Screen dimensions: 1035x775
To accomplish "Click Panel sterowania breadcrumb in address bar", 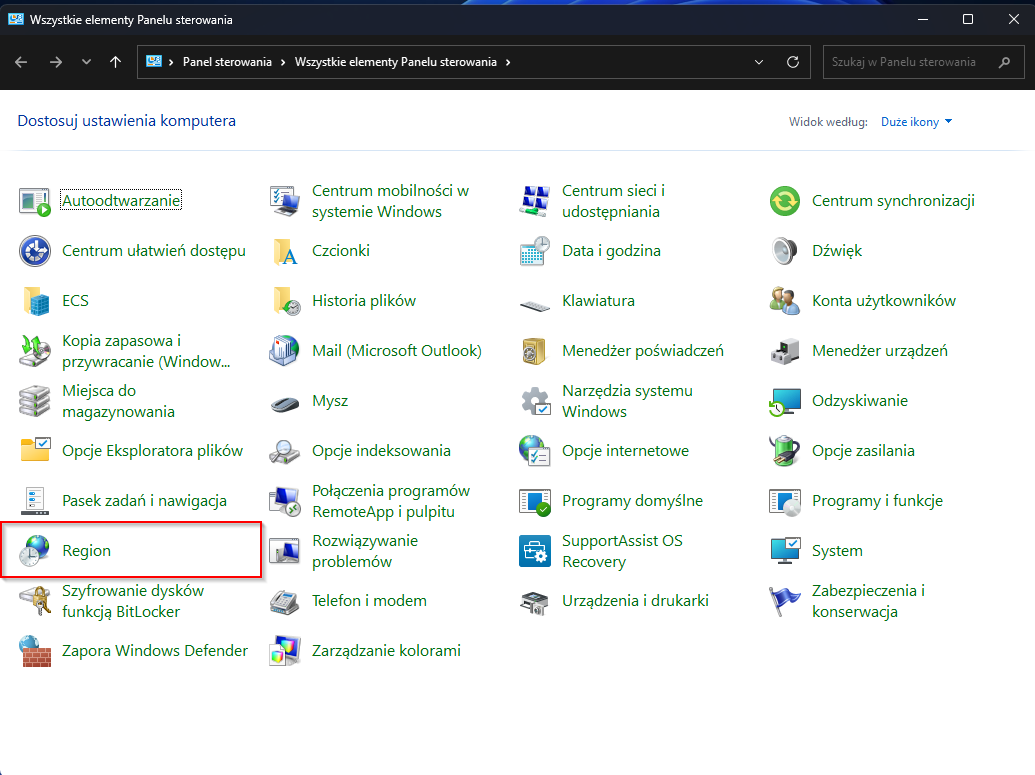I will point(227,62).
